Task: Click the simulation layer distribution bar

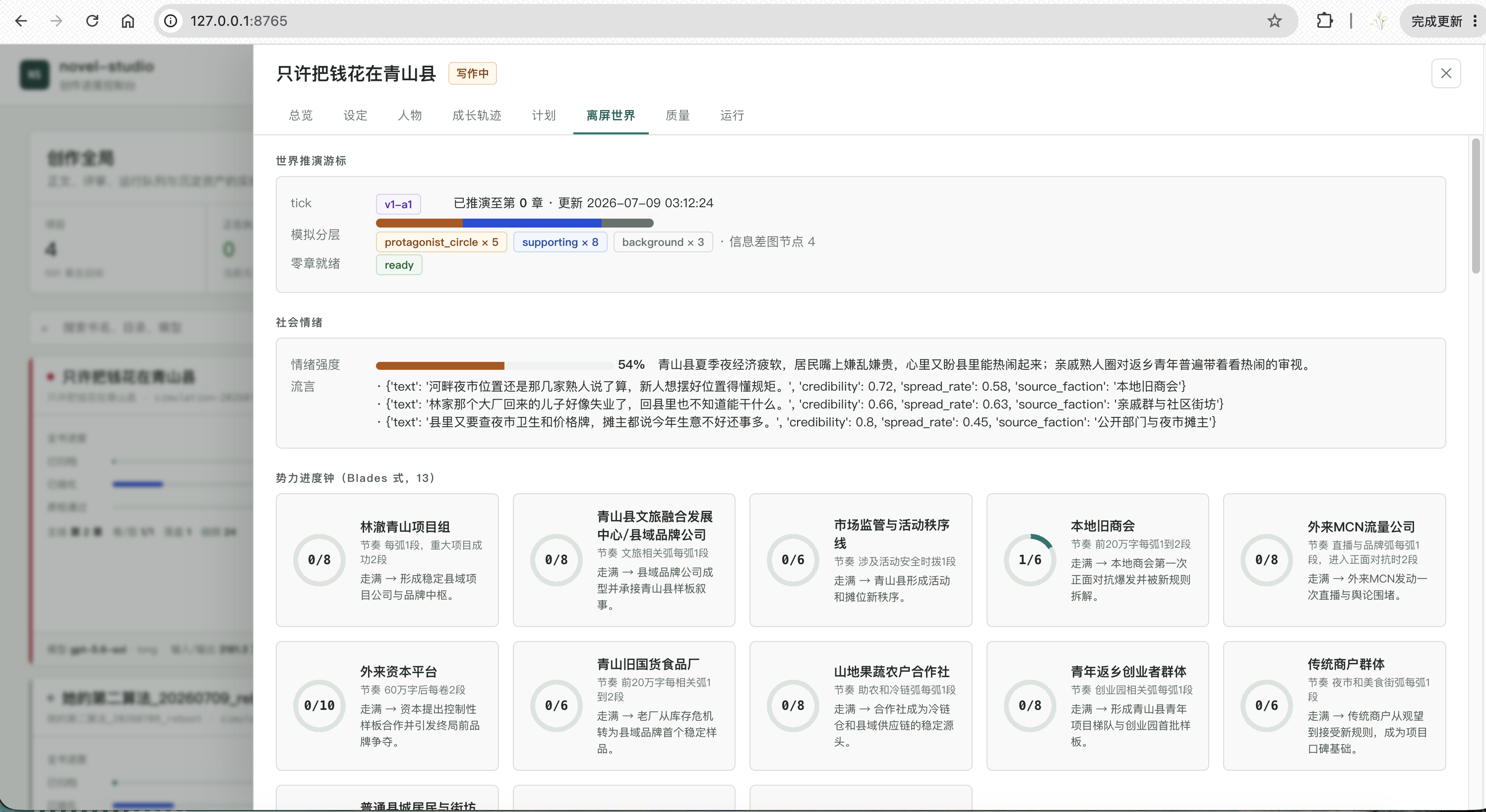Action: click(514, 223)
